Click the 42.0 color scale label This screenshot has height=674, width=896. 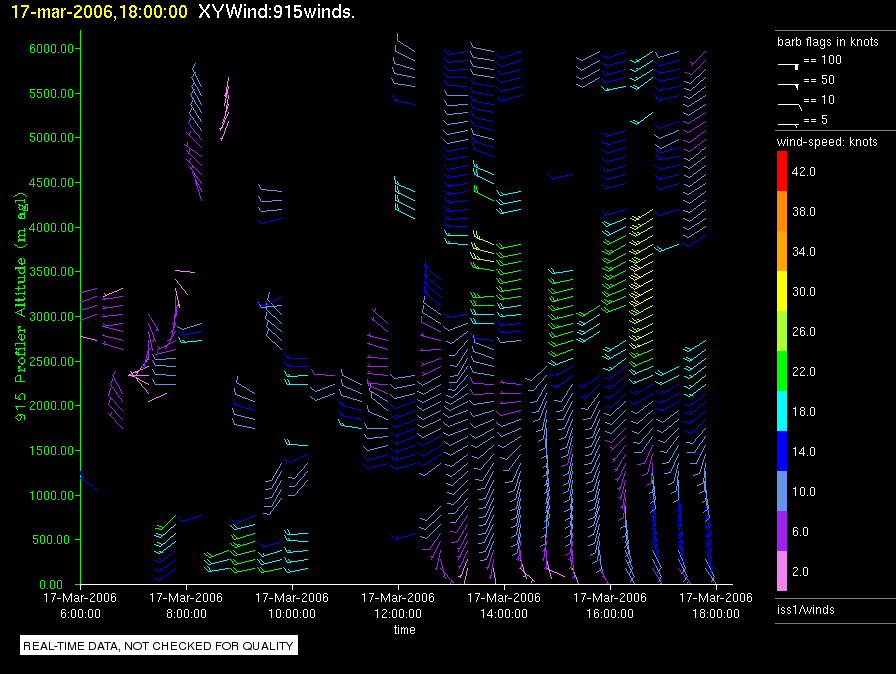pos(803,171)
